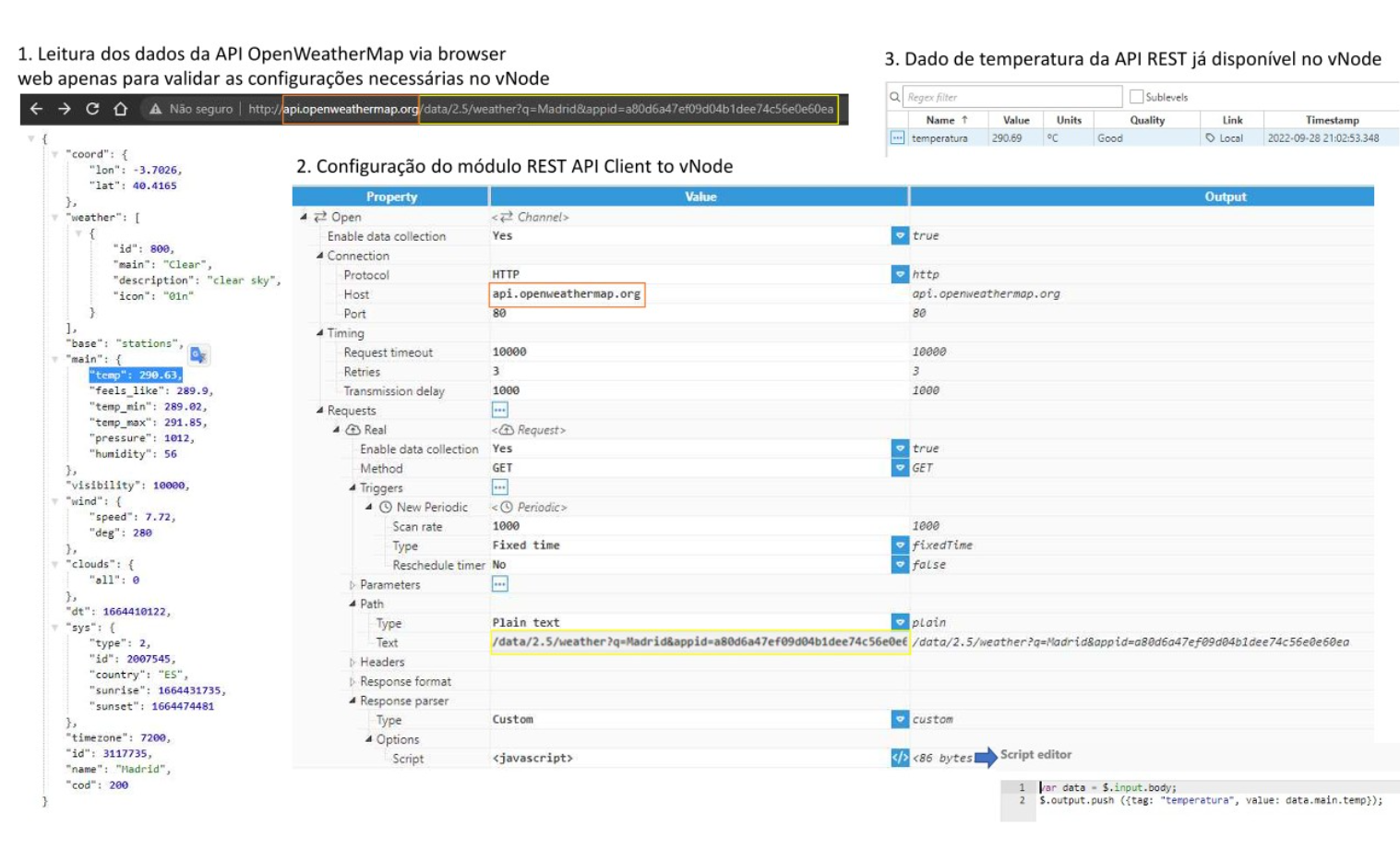The image size is (1400, 850).
Task: Click the Request timeout value 10000
Action: click(509, 353)
